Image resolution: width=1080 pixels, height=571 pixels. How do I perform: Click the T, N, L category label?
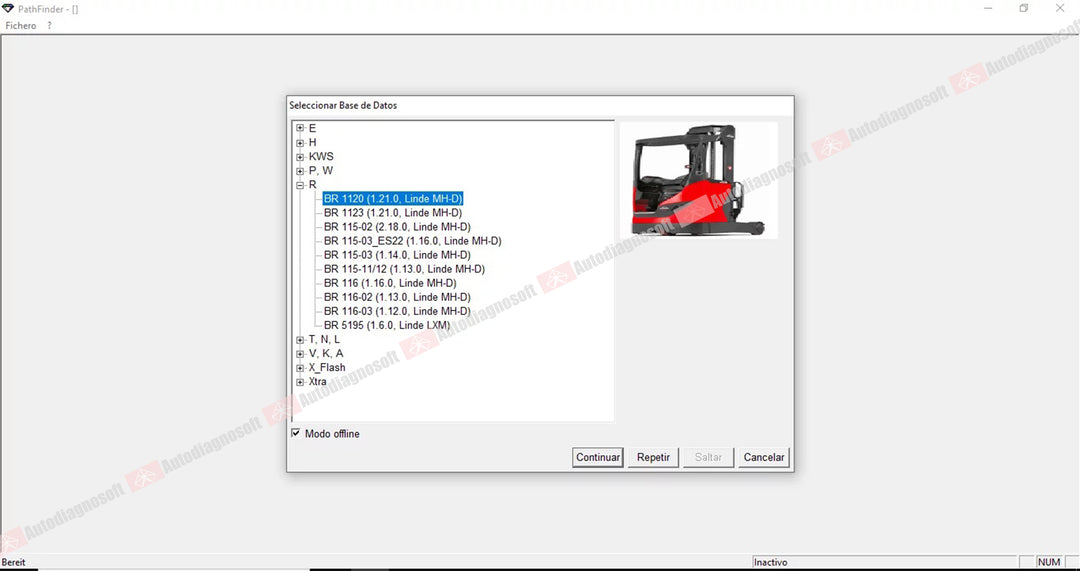324,340
